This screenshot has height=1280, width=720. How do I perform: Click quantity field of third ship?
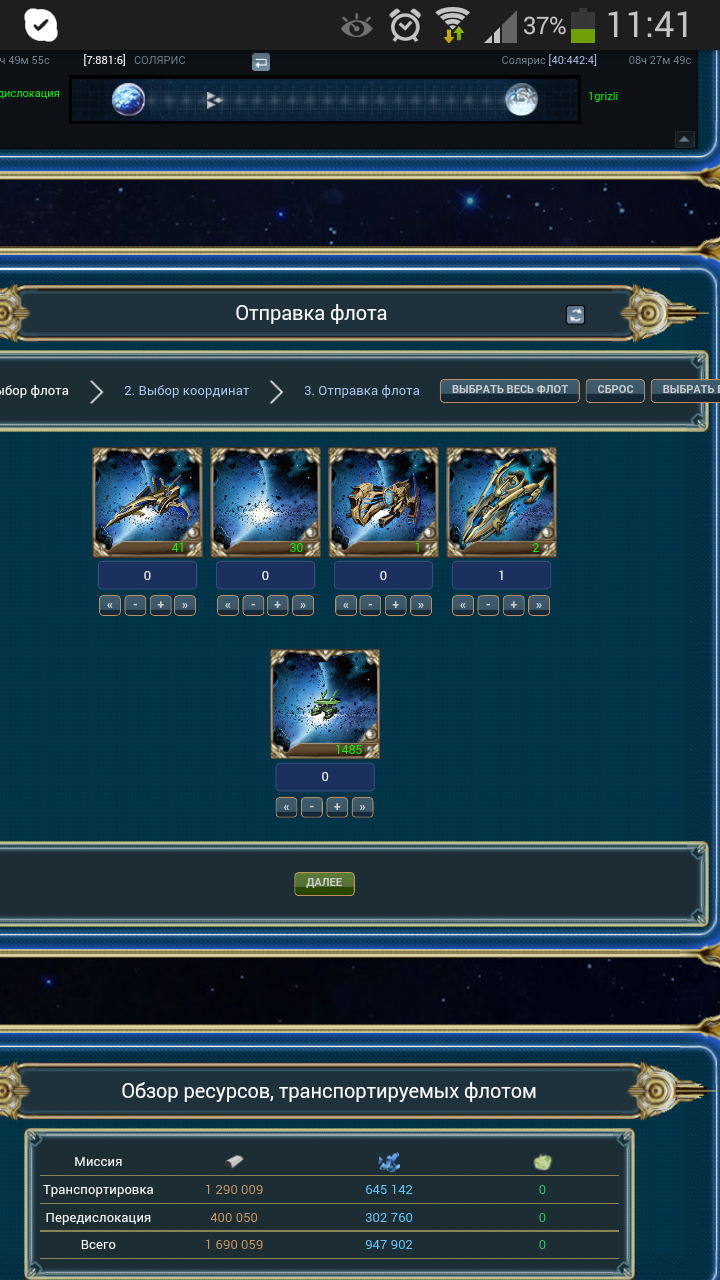click(x=383, y=575)
